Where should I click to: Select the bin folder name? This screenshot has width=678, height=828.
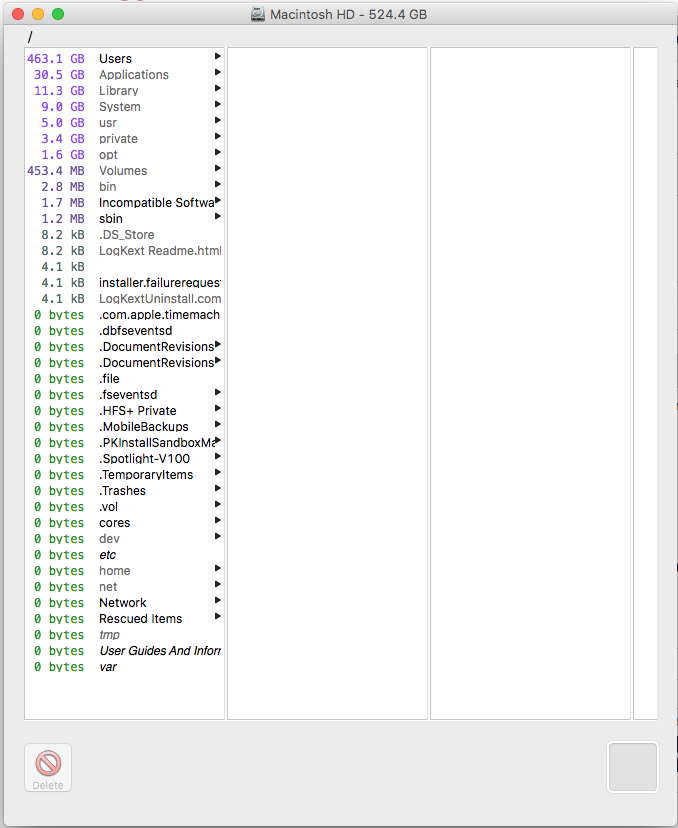click(x=108, y=187)
